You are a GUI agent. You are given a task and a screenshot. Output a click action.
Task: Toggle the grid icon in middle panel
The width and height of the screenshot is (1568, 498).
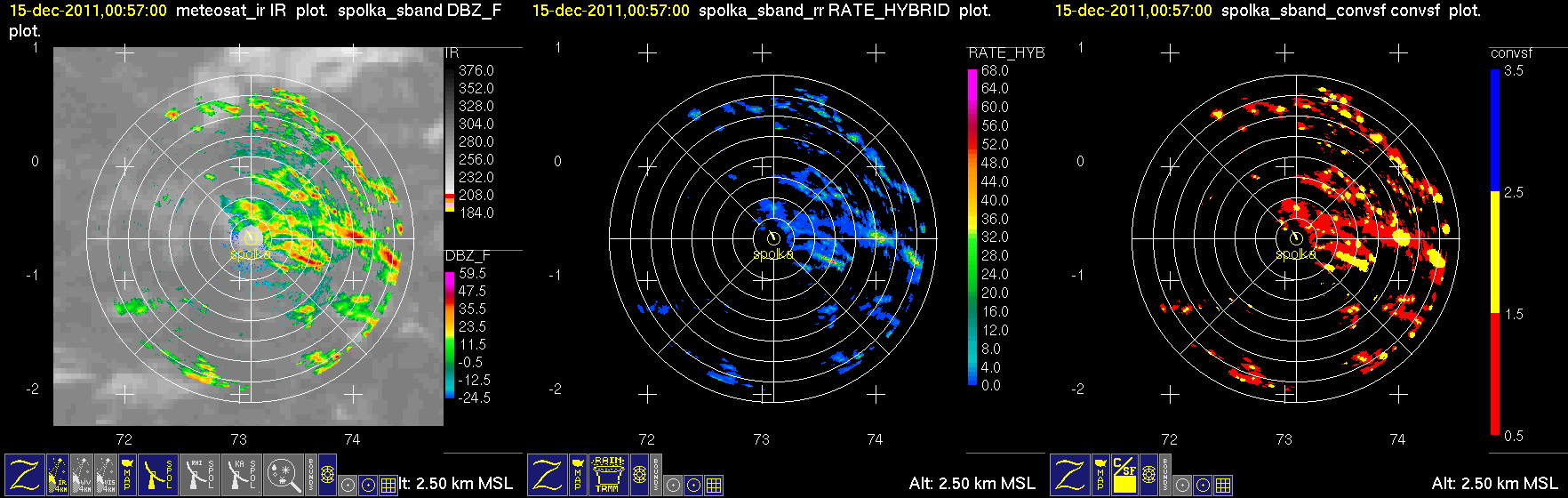(x=714, y=485)
